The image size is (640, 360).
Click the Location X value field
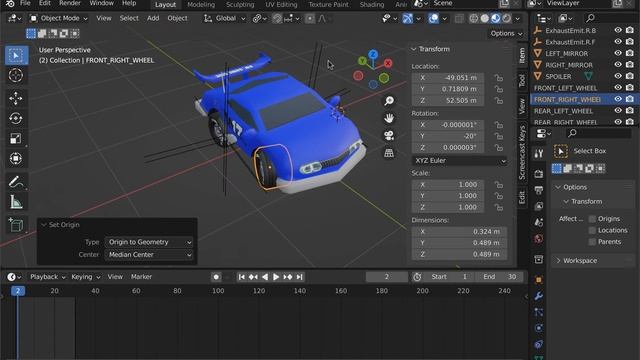(448, 78)
